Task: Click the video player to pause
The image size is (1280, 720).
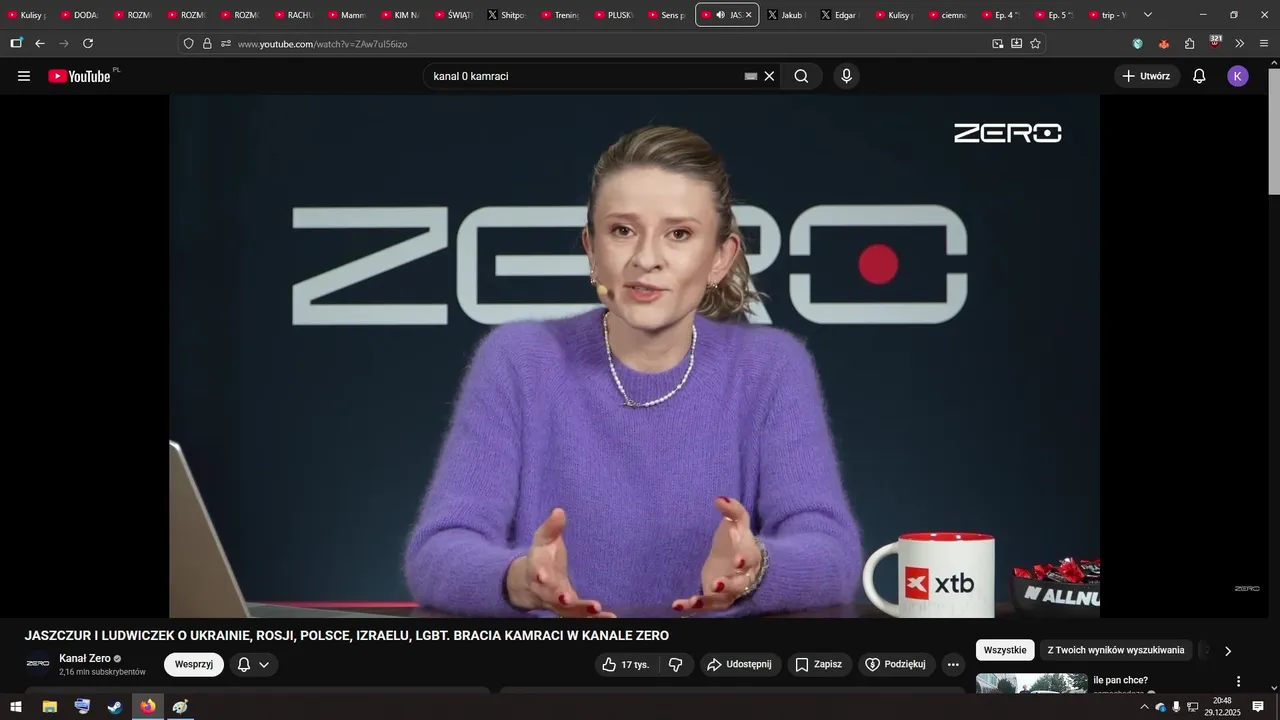Action: tap(634, 356)
